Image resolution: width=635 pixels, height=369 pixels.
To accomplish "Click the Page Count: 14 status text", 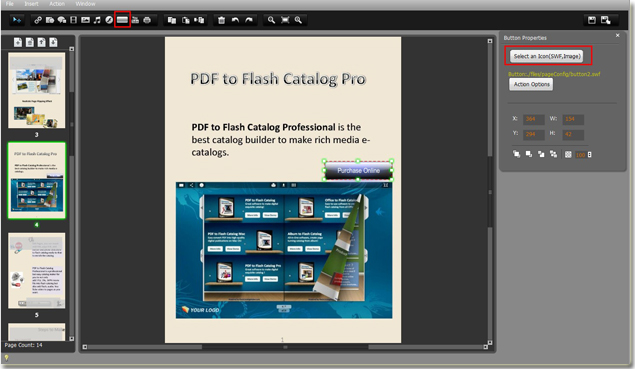I will (23, 345).
